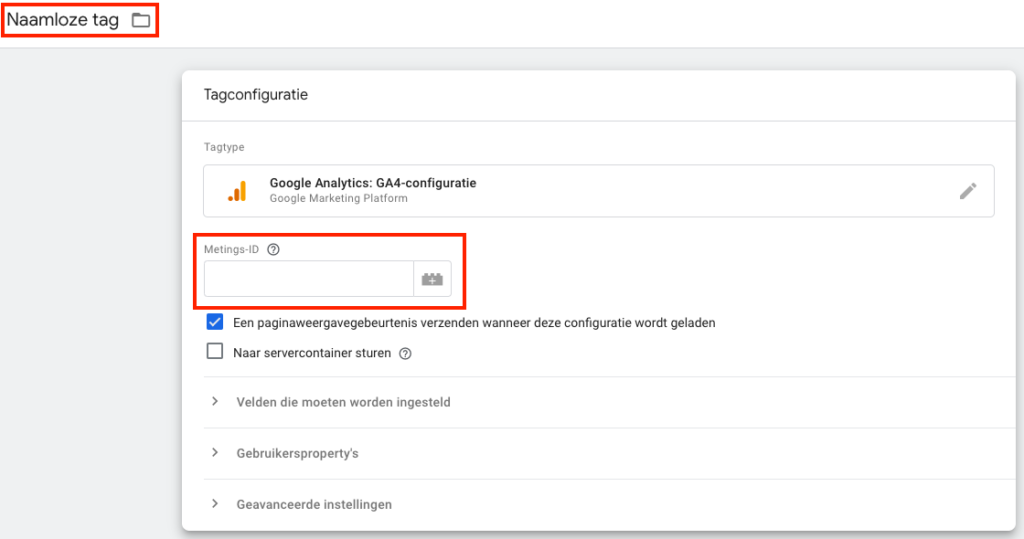
Task: Click the folder icon beside Naamloze tag
Action: tap(141, 20)
